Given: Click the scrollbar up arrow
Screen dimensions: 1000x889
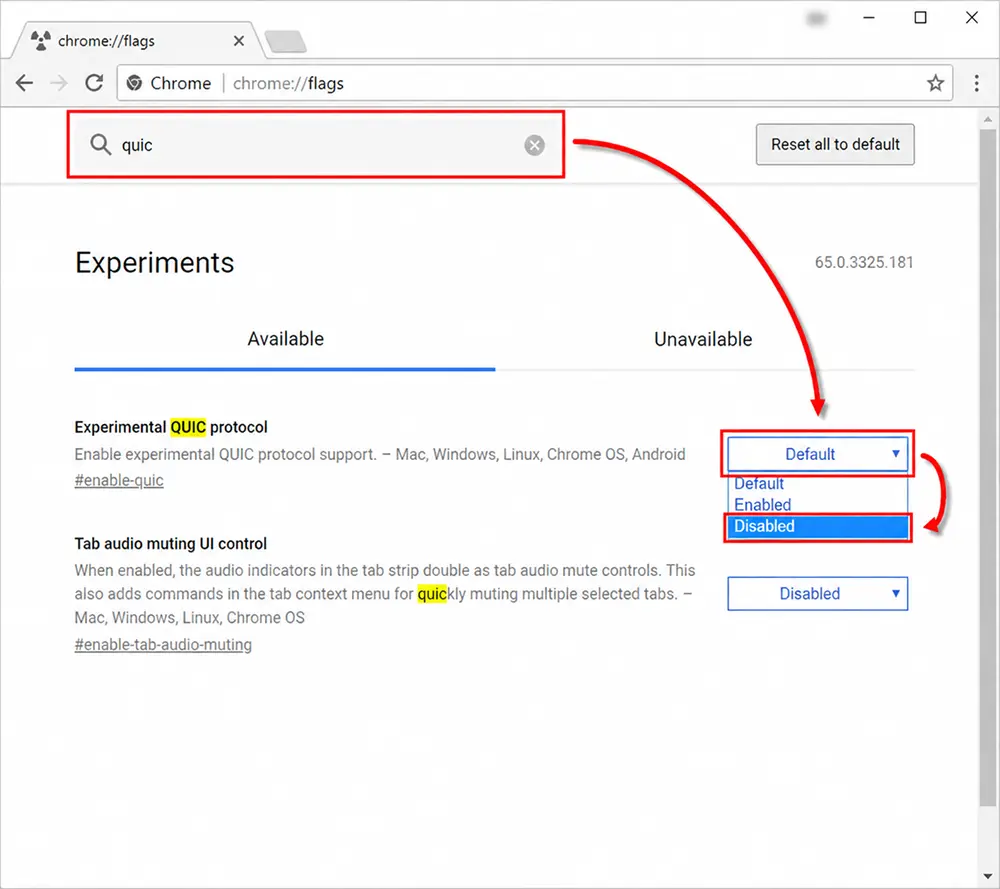Looking at the screenshot, I should tap(987, 119).
